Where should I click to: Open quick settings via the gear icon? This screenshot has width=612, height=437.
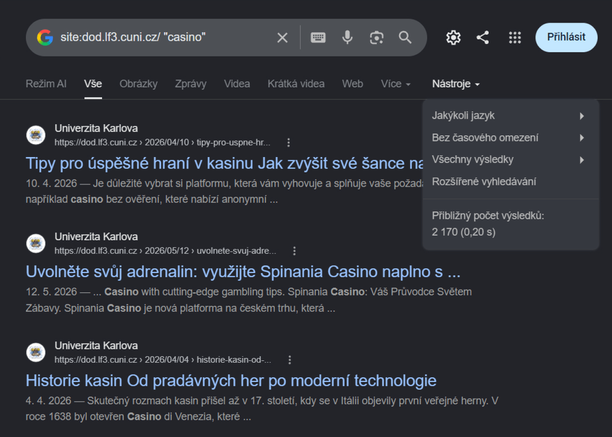point(453,37)
